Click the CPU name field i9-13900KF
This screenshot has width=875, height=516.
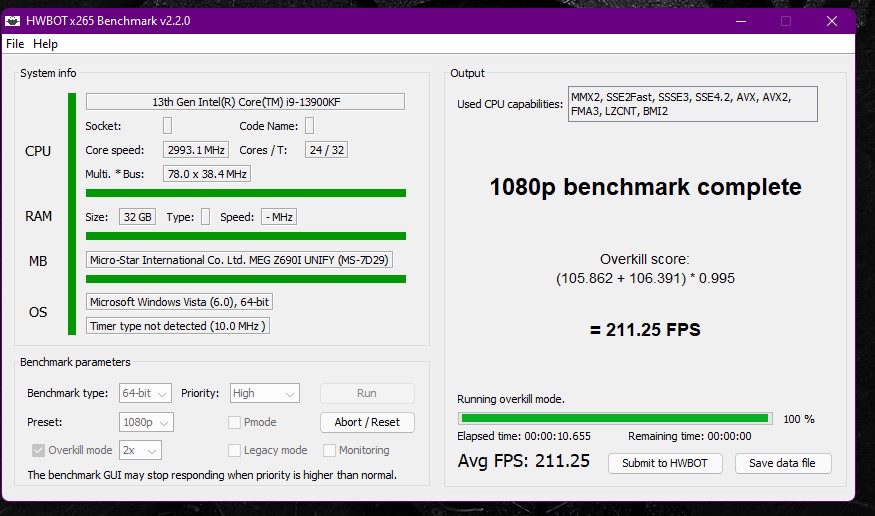point(245,102)
